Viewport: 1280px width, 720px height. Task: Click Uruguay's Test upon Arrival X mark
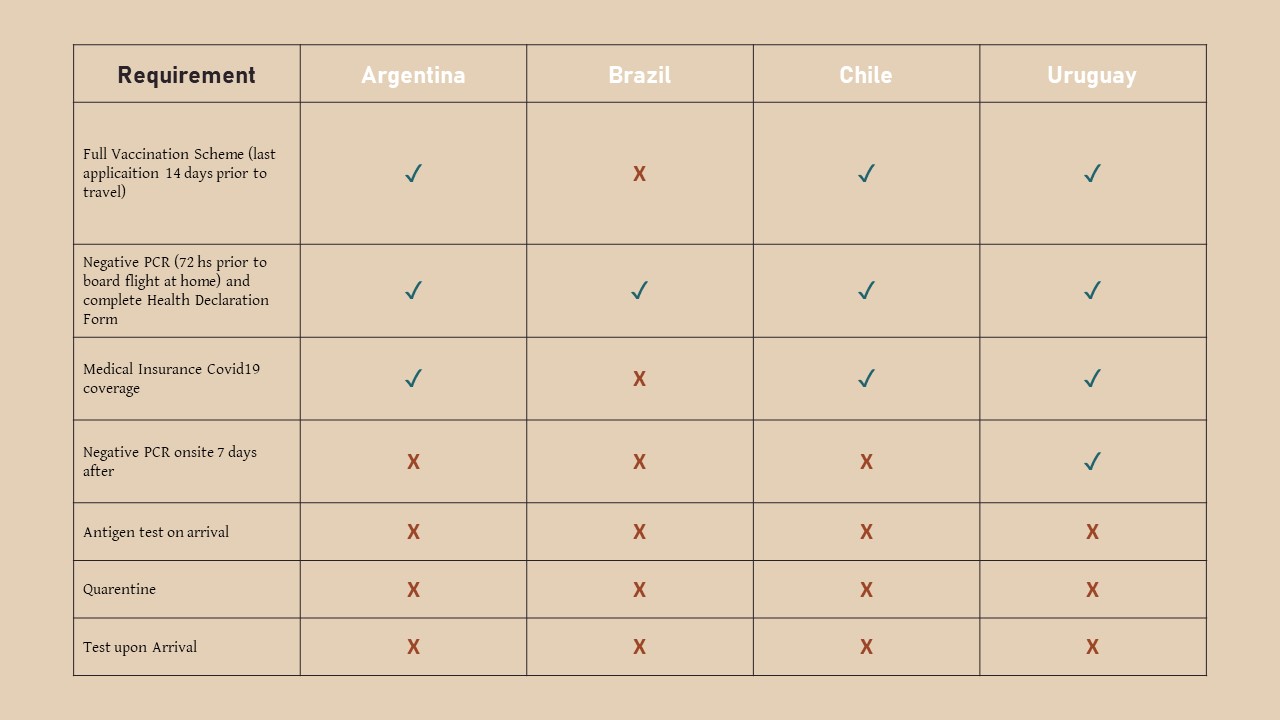1092,647
